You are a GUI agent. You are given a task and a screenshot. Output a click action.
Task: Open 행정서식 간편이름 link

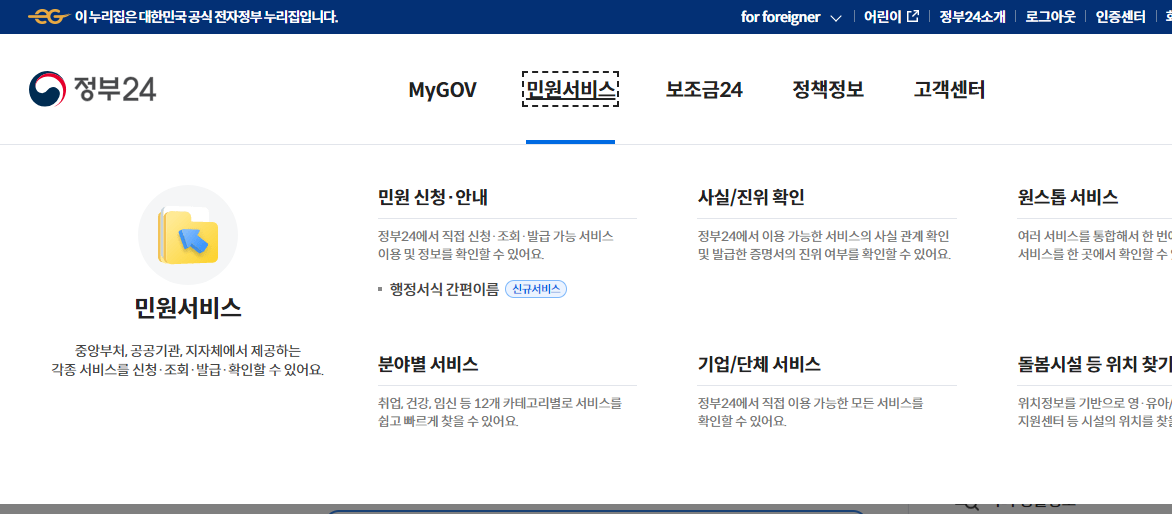444,289
